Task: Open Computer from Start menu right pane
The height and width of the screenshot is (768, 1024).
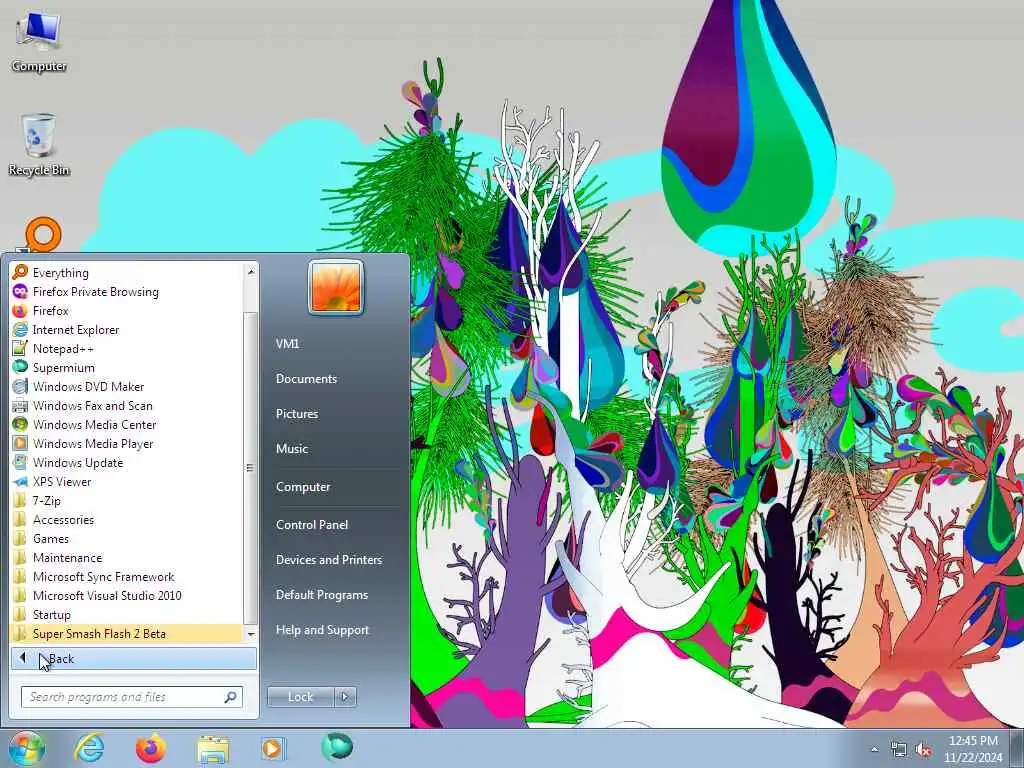Action: click(x=303, y=487)
